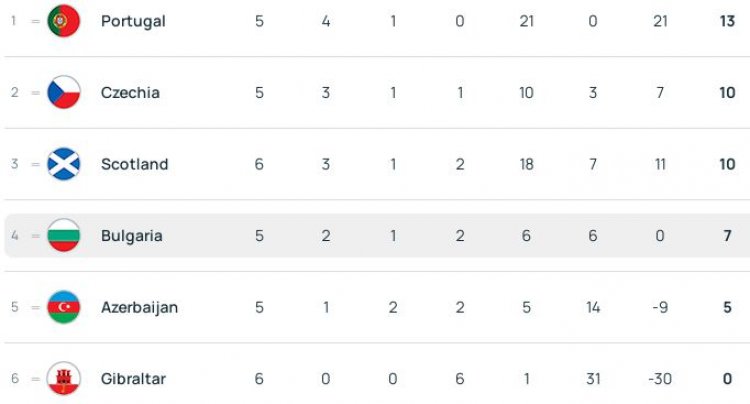The width and height of the screenshot is (750, 404).
Task: Click Portugal's 13 points total
Action: point(727,21)
